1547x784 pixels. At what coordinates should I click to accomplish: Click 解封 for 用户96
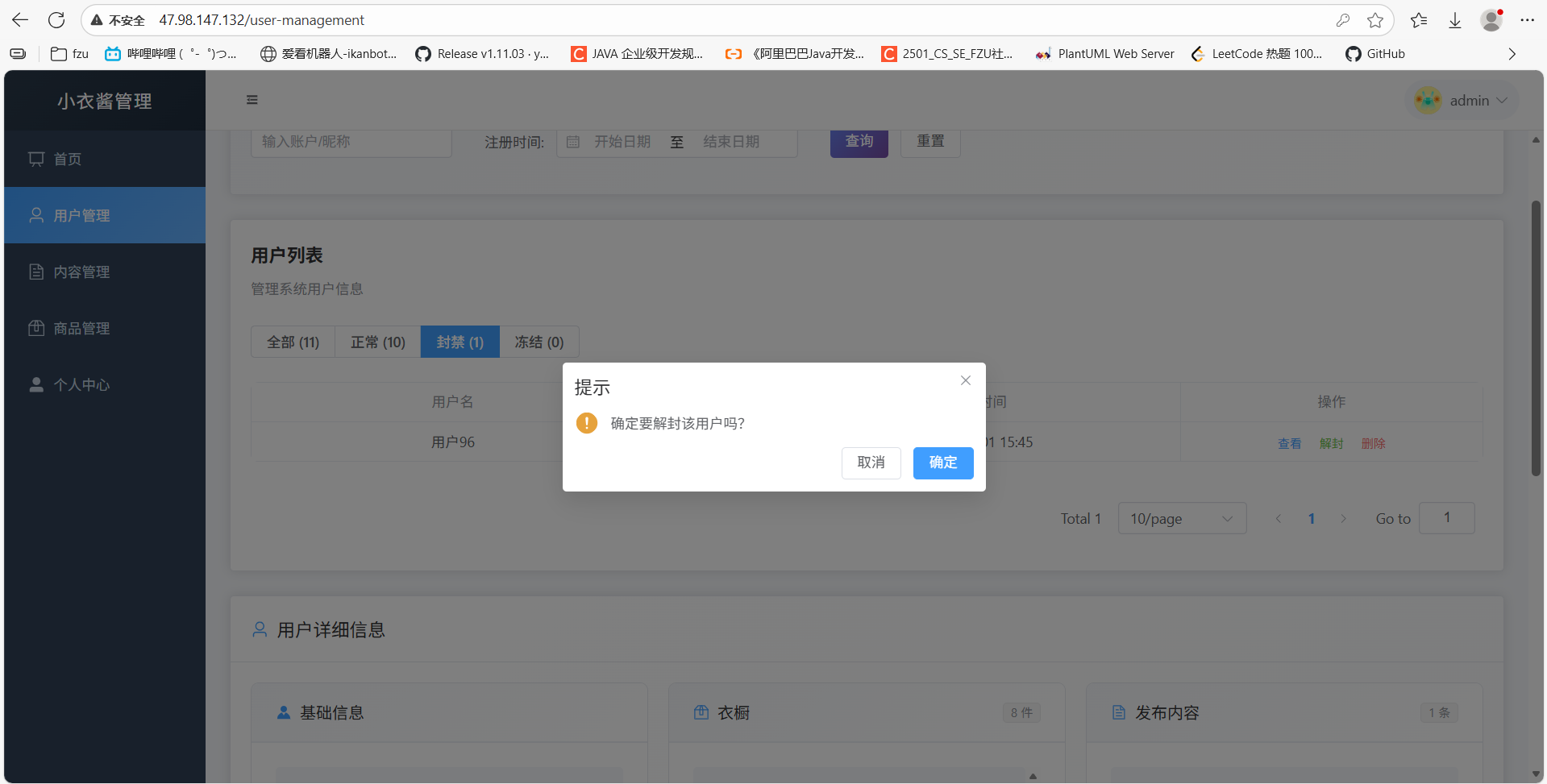pyautogui.click(x=1332, y=443)
